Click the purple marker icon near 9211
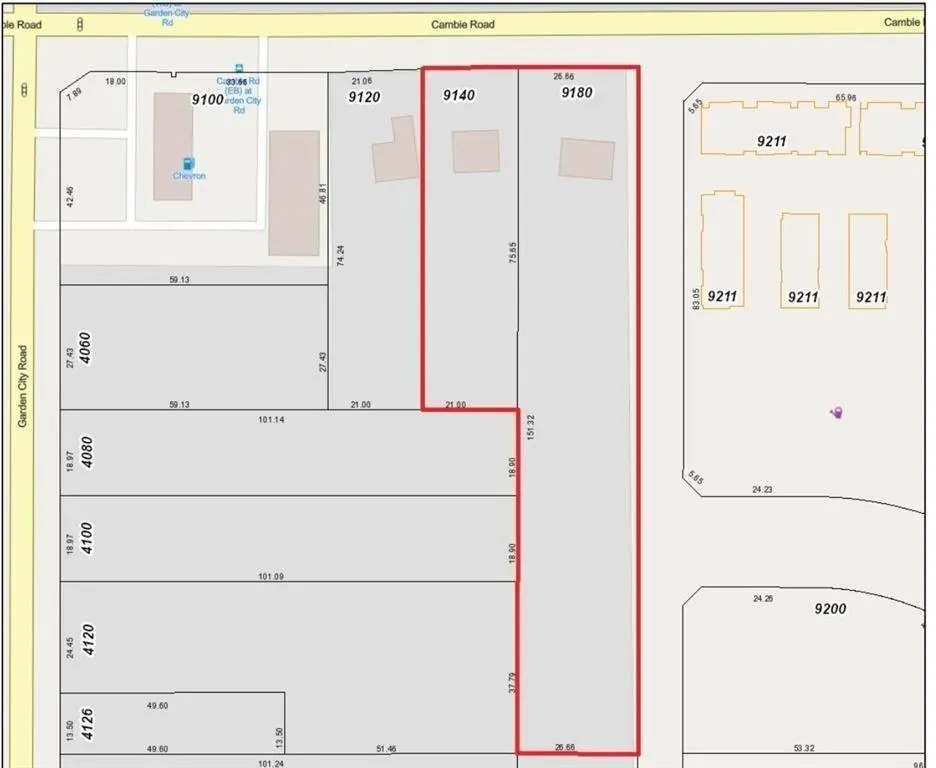 point(837,413)
